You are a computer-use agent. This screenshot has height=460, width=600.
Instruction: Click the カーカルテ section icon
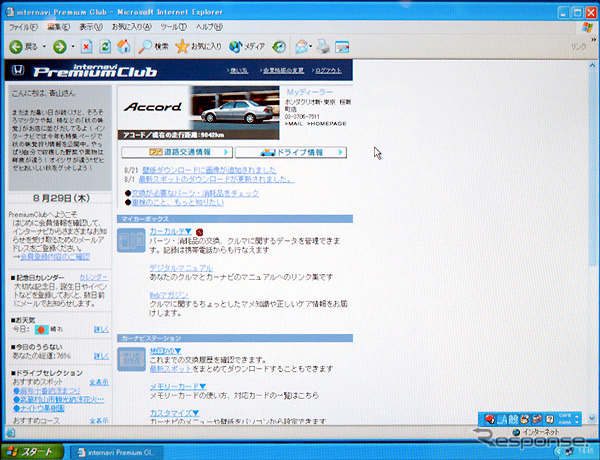[x=131, y=240]
